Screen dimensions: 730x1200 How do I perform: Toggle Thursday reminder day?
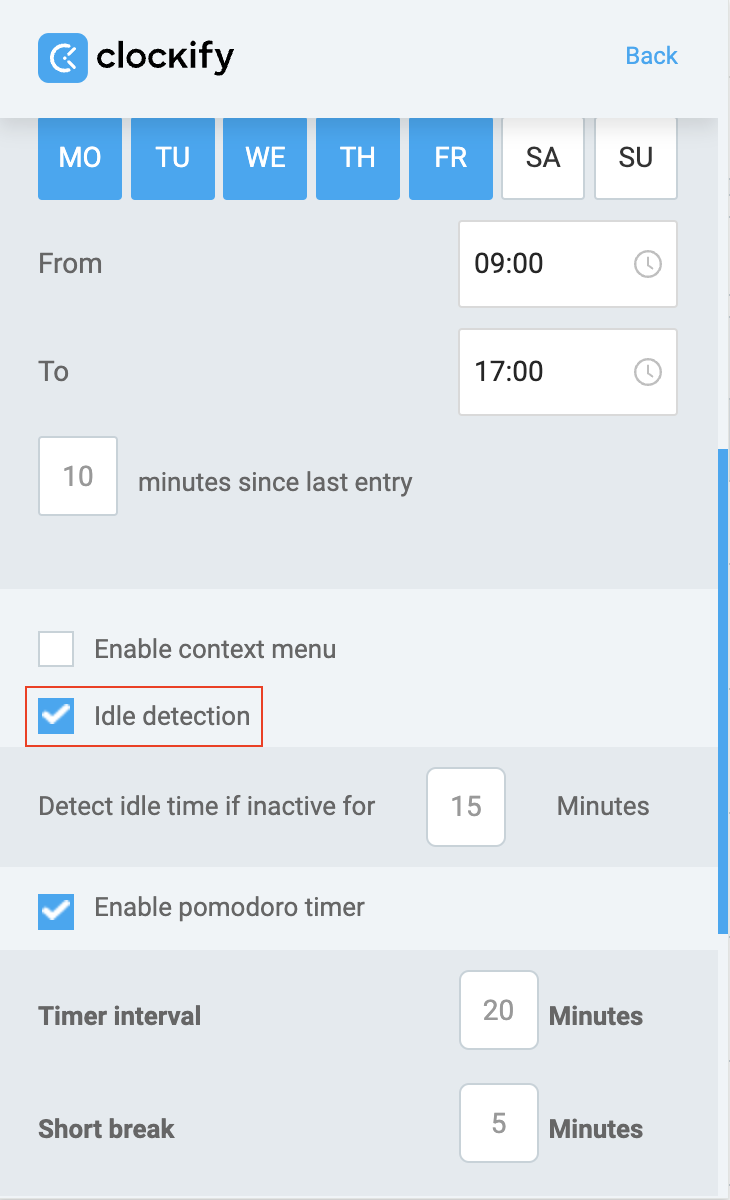coord(358,158)
